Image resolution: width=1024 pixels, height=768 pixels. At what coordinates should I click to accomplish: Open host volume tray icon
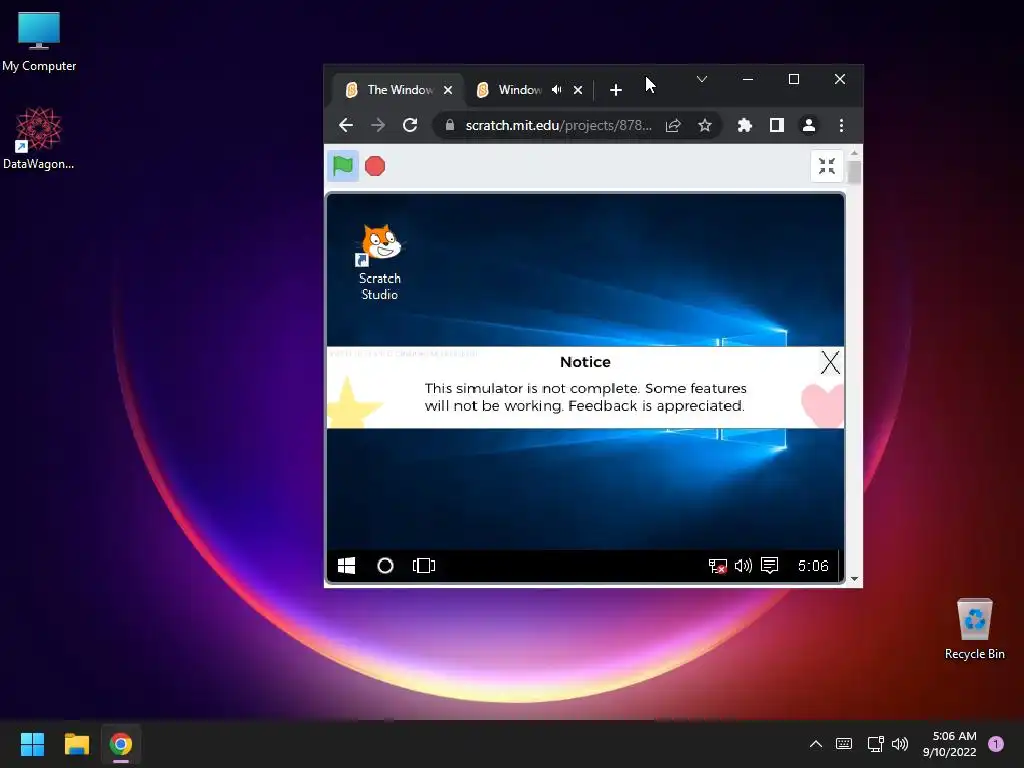900,744
